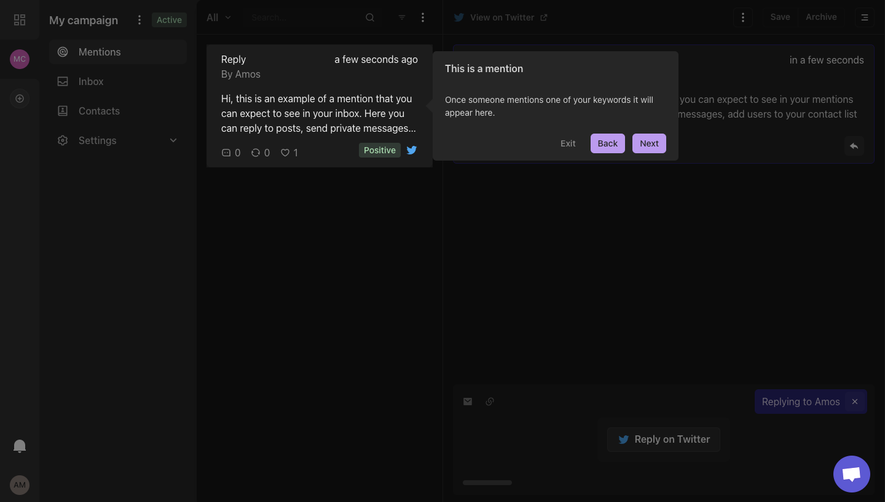Archive the mention

(821, 17)
